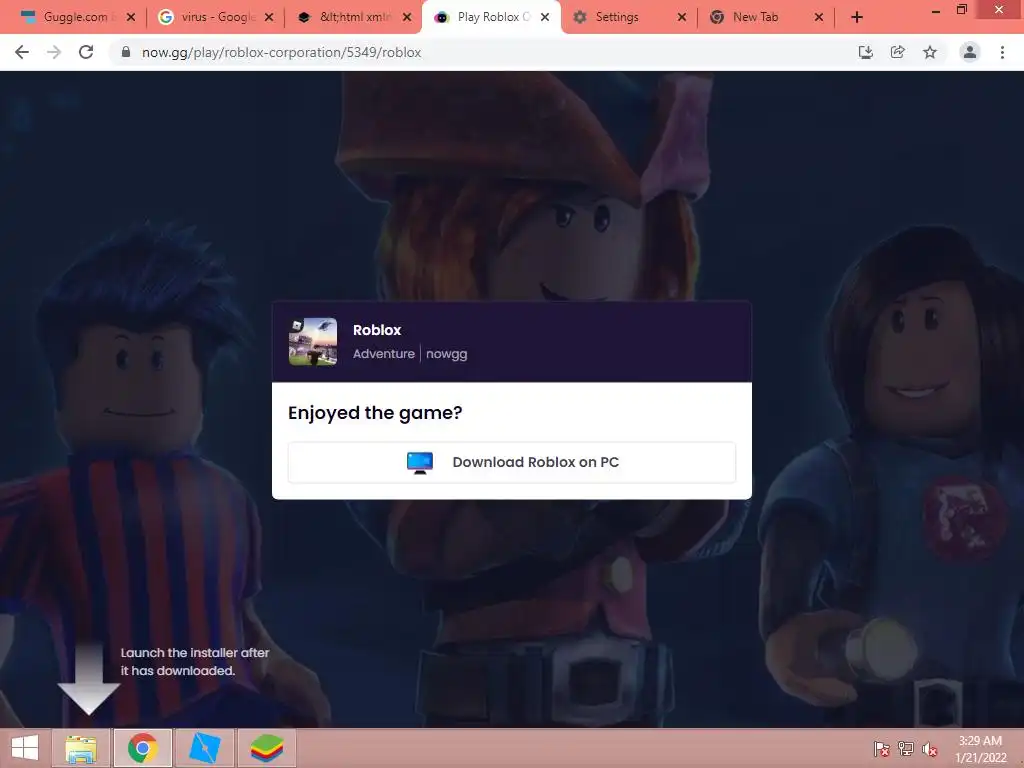Close the &lt;html xml tab
Viewport: 1024px width, 768px height.
(407, 17)
